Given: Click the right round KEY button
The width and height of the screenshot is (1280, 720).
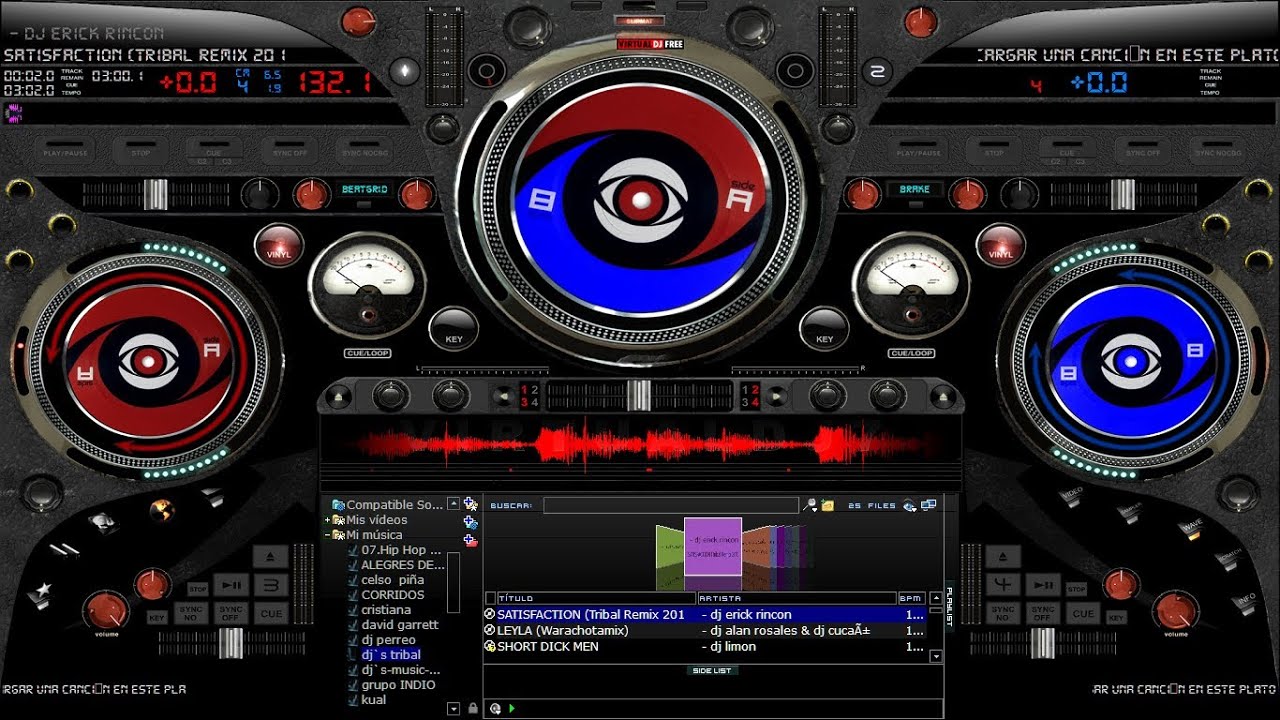Looking at the screenshot, I should (x=825, y=330).
